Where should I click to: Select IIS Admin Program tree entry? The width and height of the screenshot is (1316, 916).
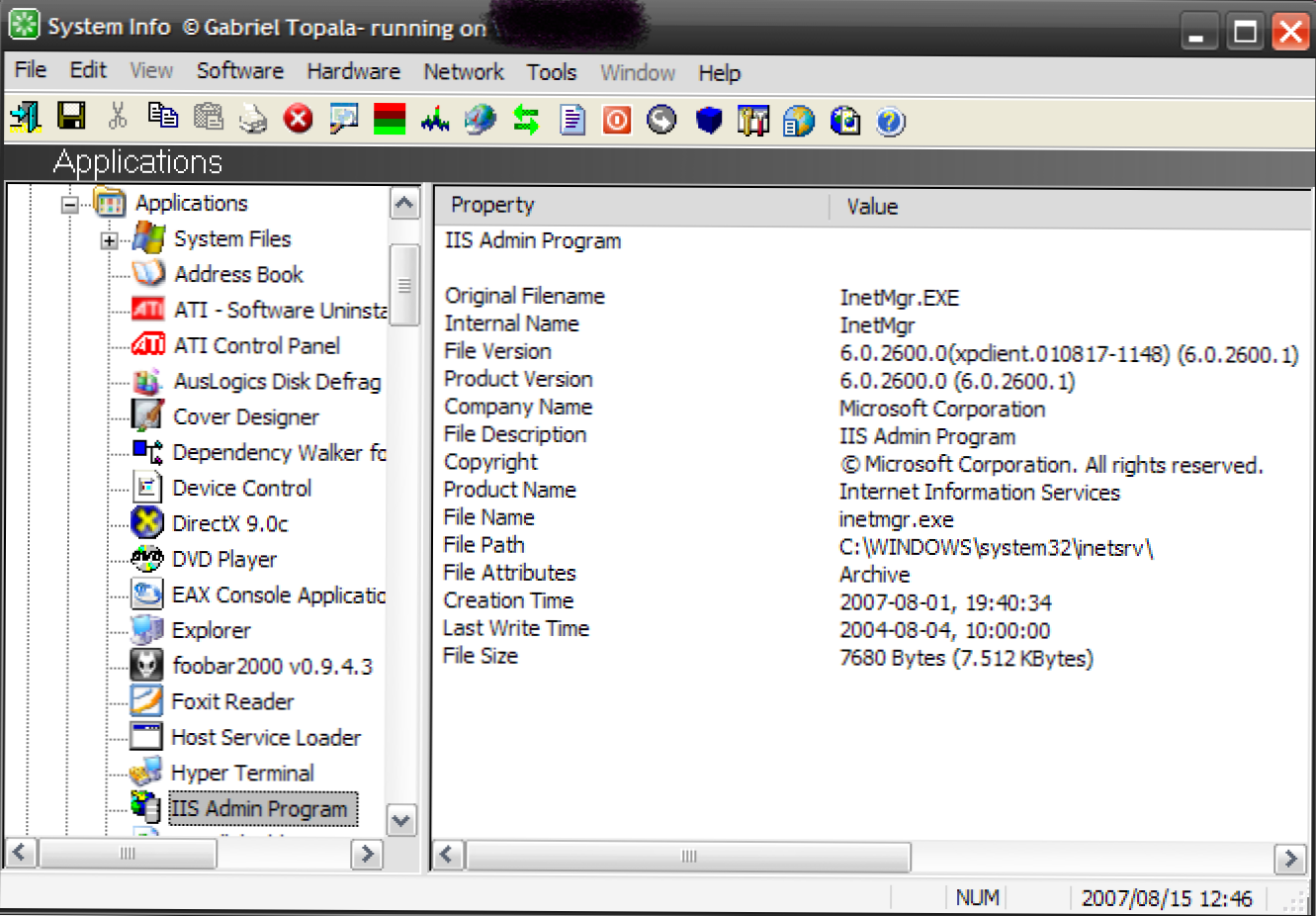click(262, 808)
